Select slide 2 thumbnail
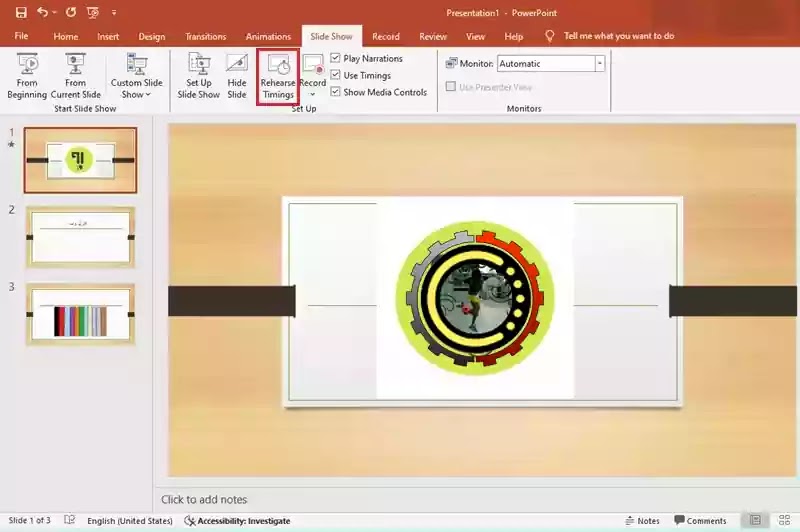800x532 pixels. tap(81, 237)
